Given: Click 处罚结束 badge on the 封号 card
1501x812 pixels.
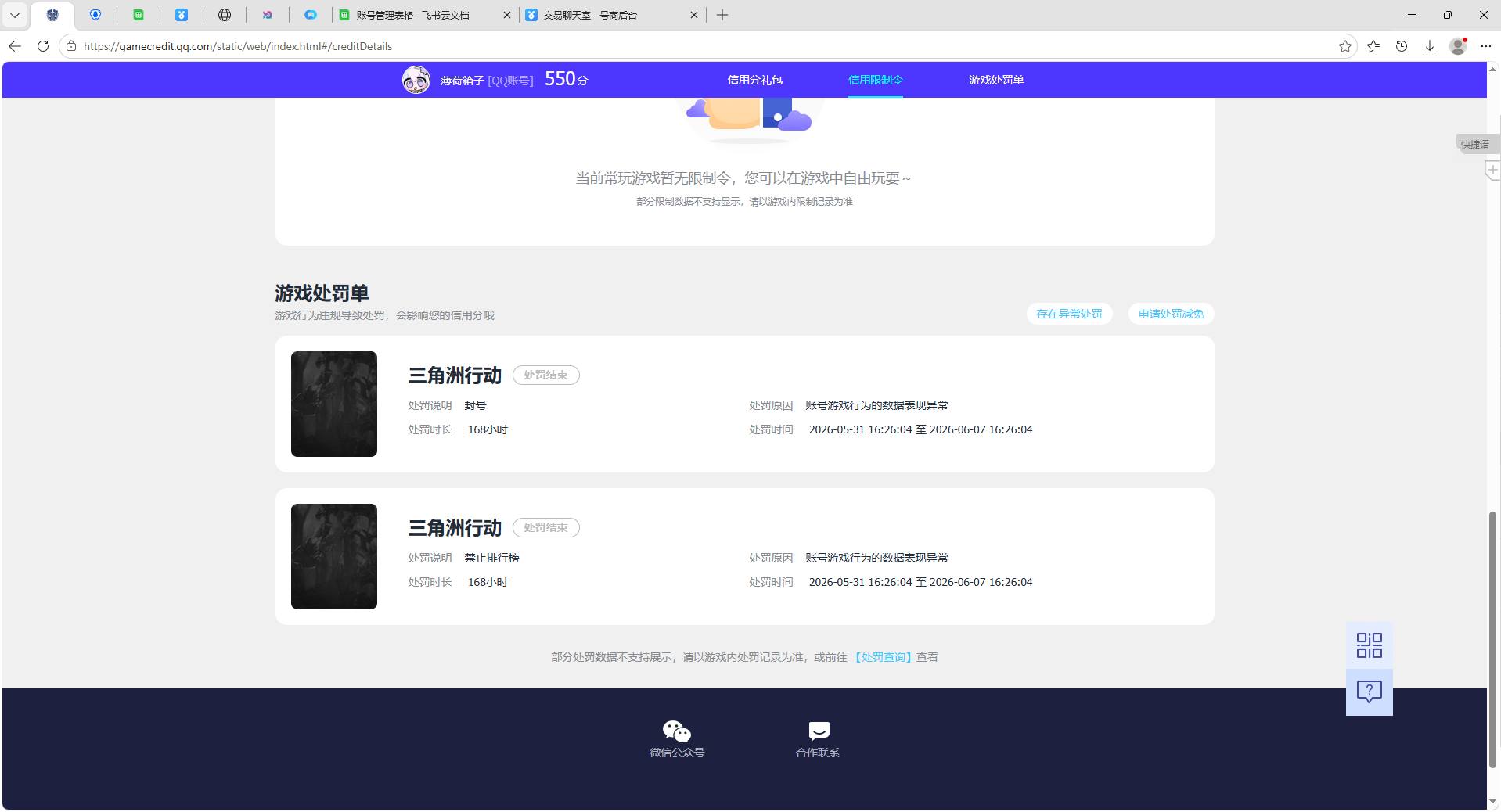Looking at the screenshot, I should (x=545, y=375).
